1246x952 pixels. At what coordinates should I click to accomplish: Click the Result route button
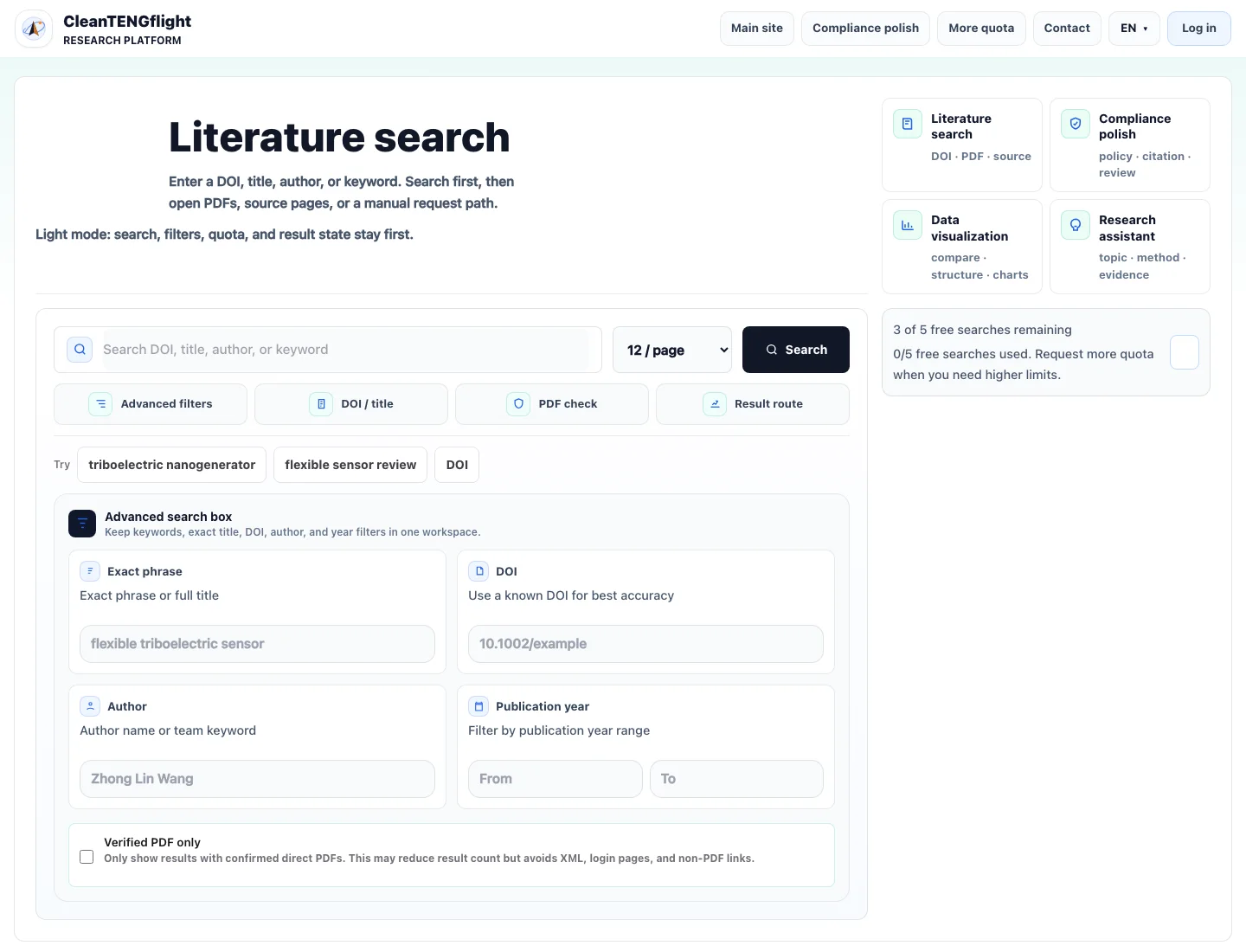click(753, 404)
